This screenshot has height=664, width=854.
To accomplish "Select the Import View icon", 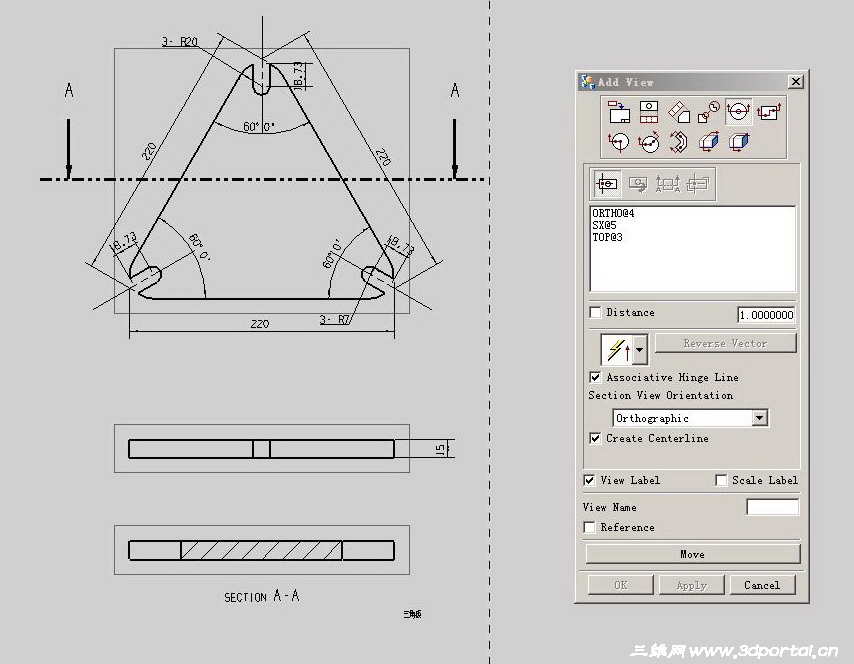I will 618,112.
